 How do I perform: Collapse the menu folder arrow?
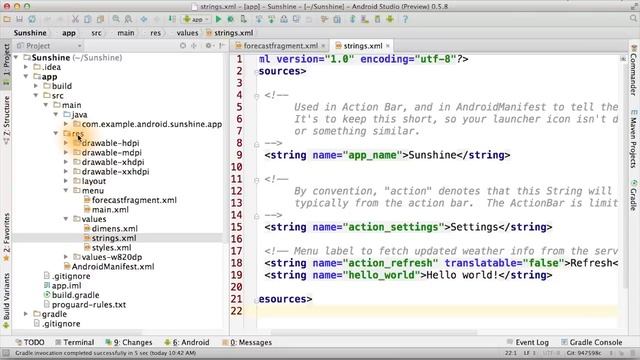pos(66,190)
